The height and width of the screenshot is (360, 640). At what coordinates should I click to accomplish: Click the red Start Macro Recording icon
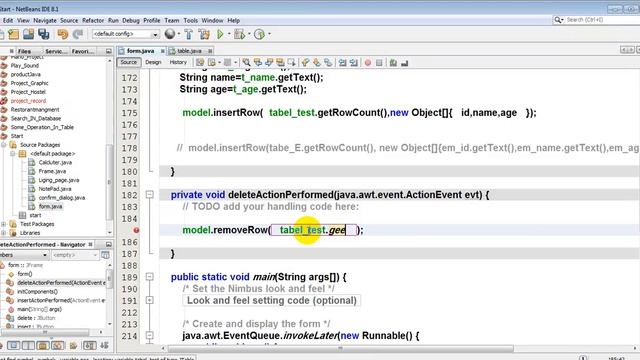point(368,62)
